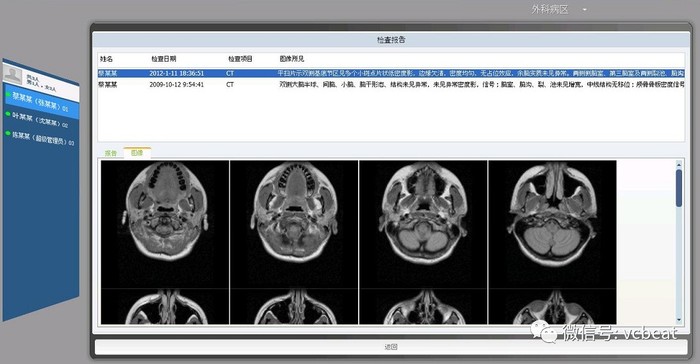The width and height of the screenshot is (700, 364).
Task: Open the second head scan thumbnail
Action: [294, 224]
